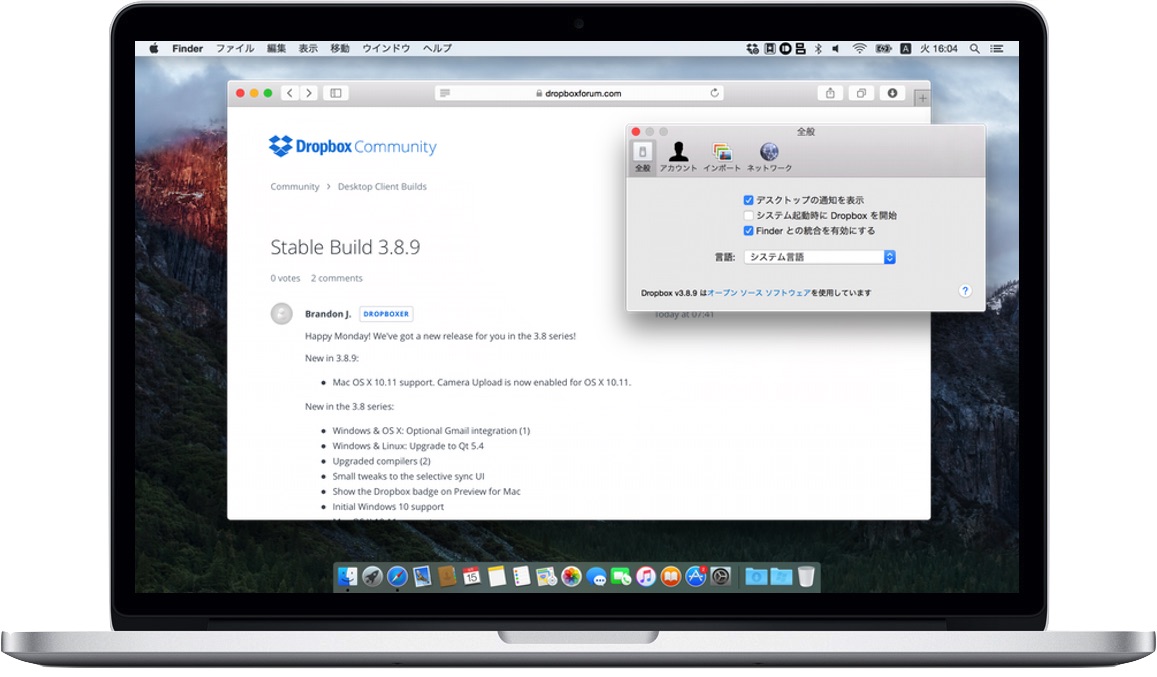Switch to the ネットワーク preferences tab

click(x=770, y=157)
